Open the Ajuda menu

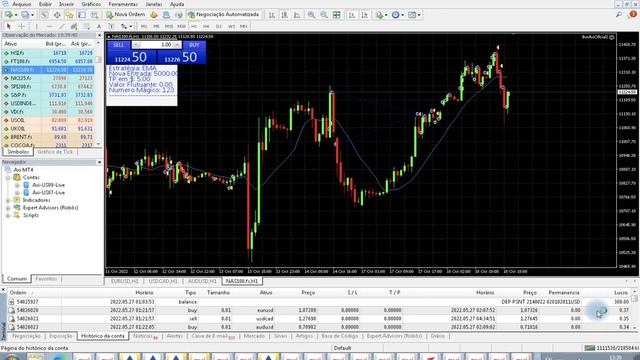(177, 4)
